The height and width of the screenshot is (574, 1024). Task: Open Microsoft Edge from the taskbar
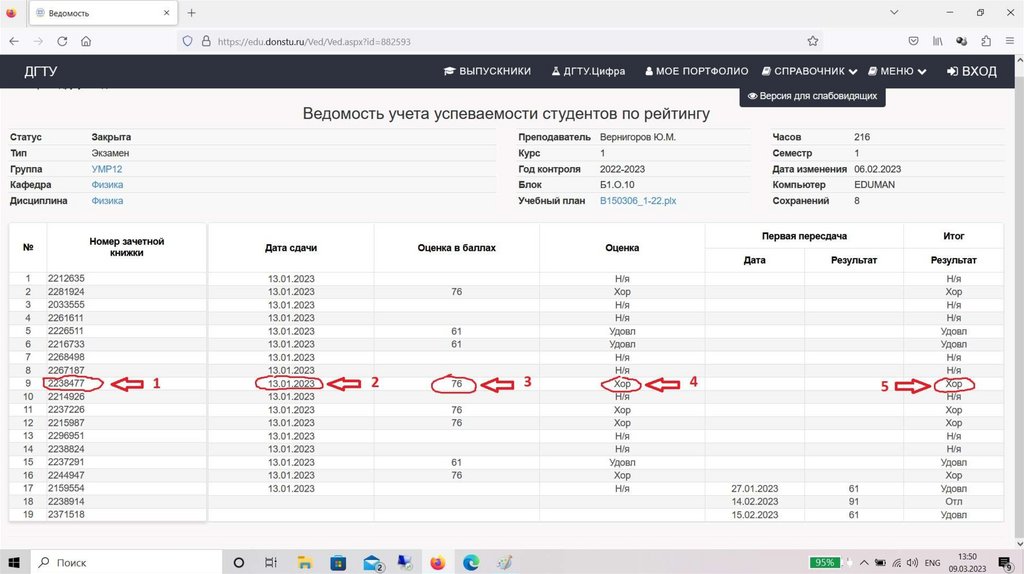coord(471,563)
